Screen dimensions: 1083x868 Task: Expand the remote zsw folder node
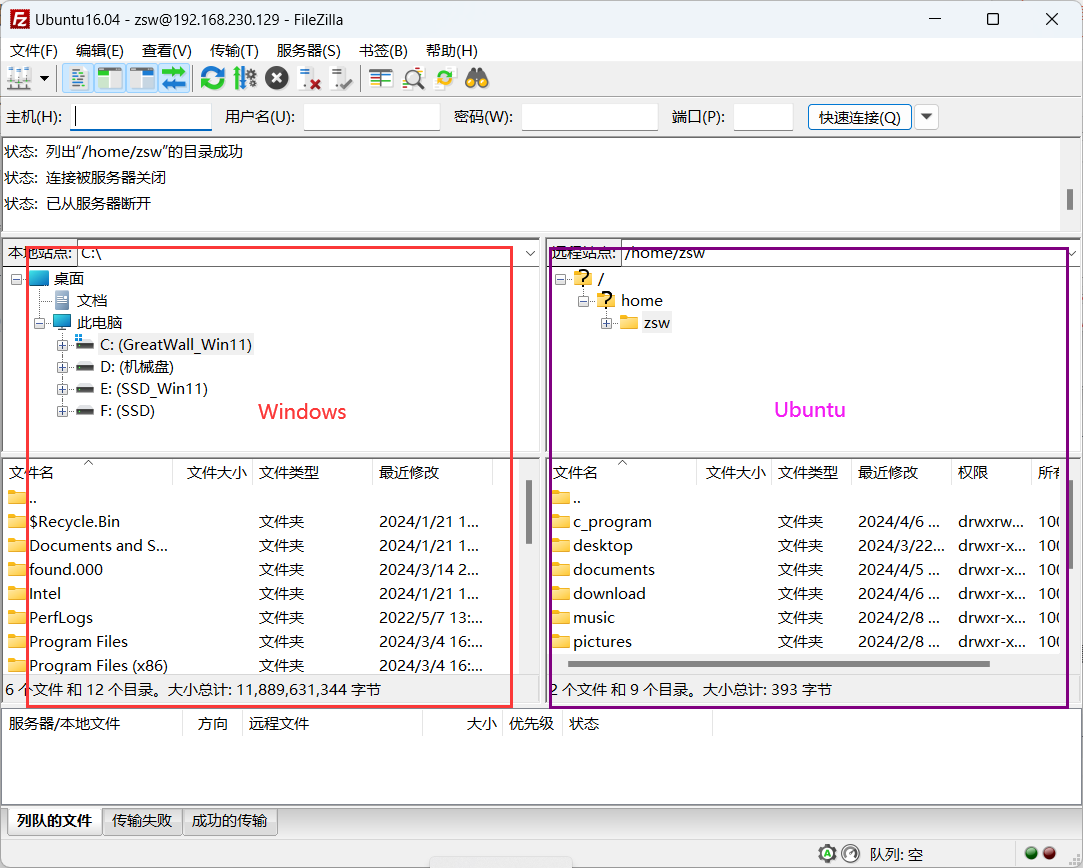[x=606, y=322]
